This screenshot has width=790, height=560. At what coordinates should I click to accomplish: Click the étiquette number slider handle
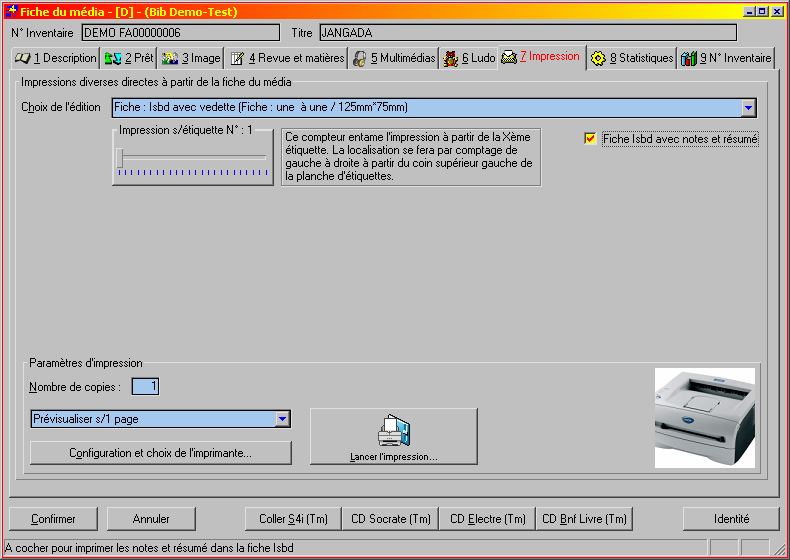(120, 158)
